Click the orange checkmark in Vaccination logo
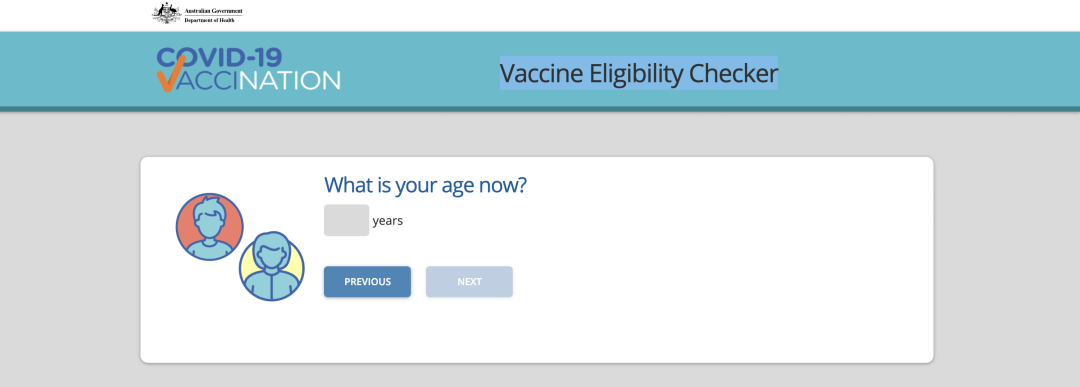This screenshot has height=387, width=1080. coord(170,74)
